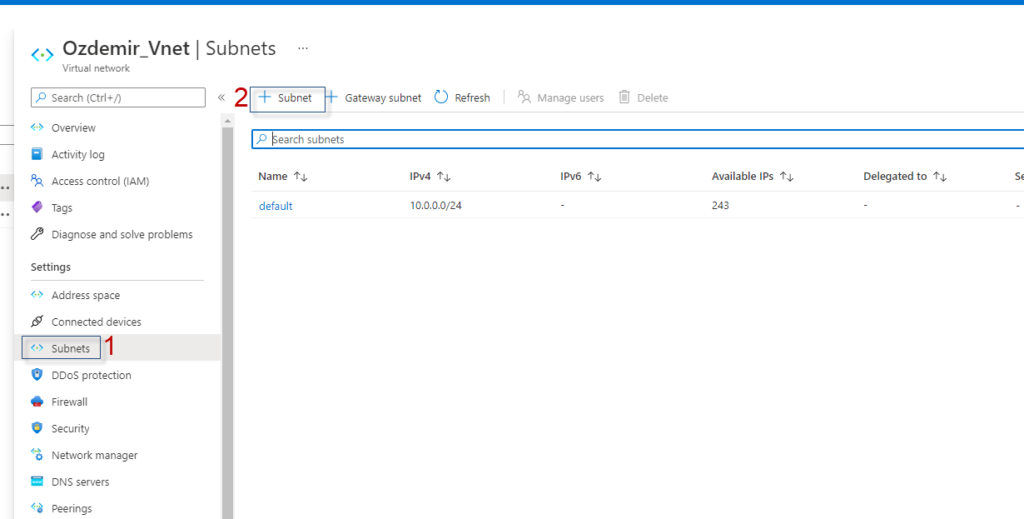Image resolution: width=1024 pixels, height=519 pixels.
Task: Sort table by Available IPs column
Action: click(x=752, y=176)
